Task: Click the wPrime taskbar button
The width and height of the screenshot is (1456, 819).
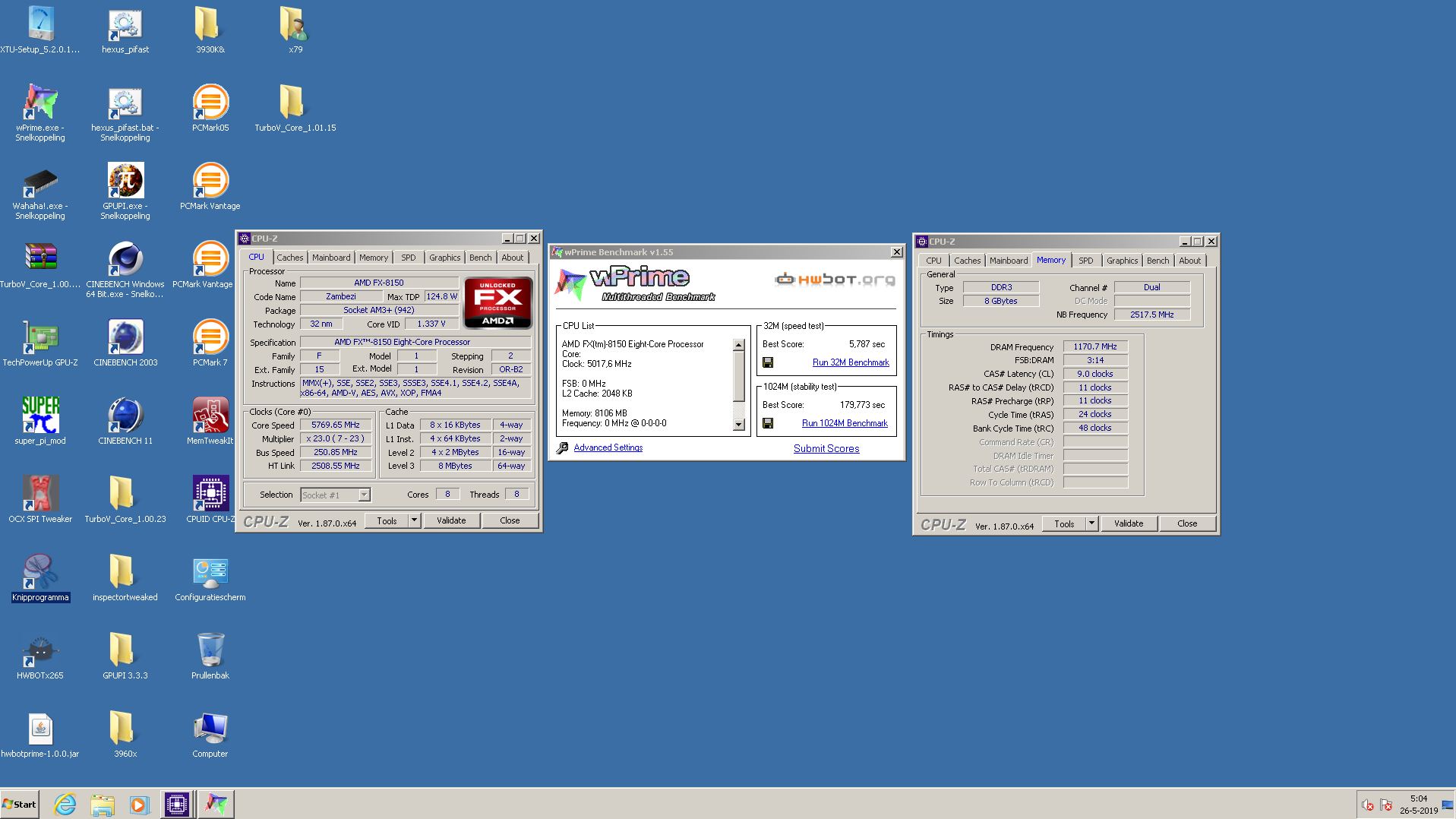Action: [216, 805]
